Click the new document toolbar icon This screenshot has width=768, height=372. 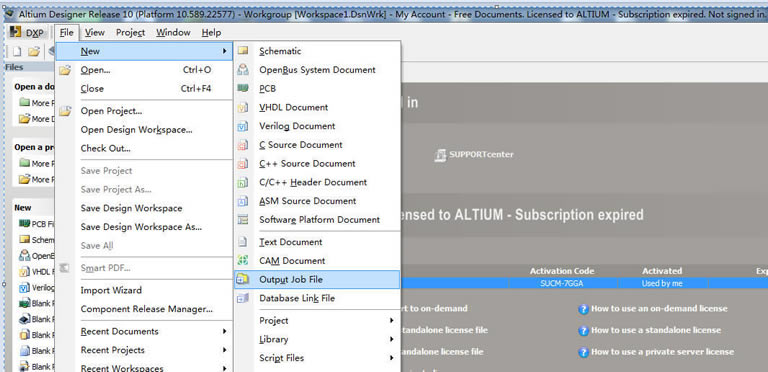click(x=17, y=51)
